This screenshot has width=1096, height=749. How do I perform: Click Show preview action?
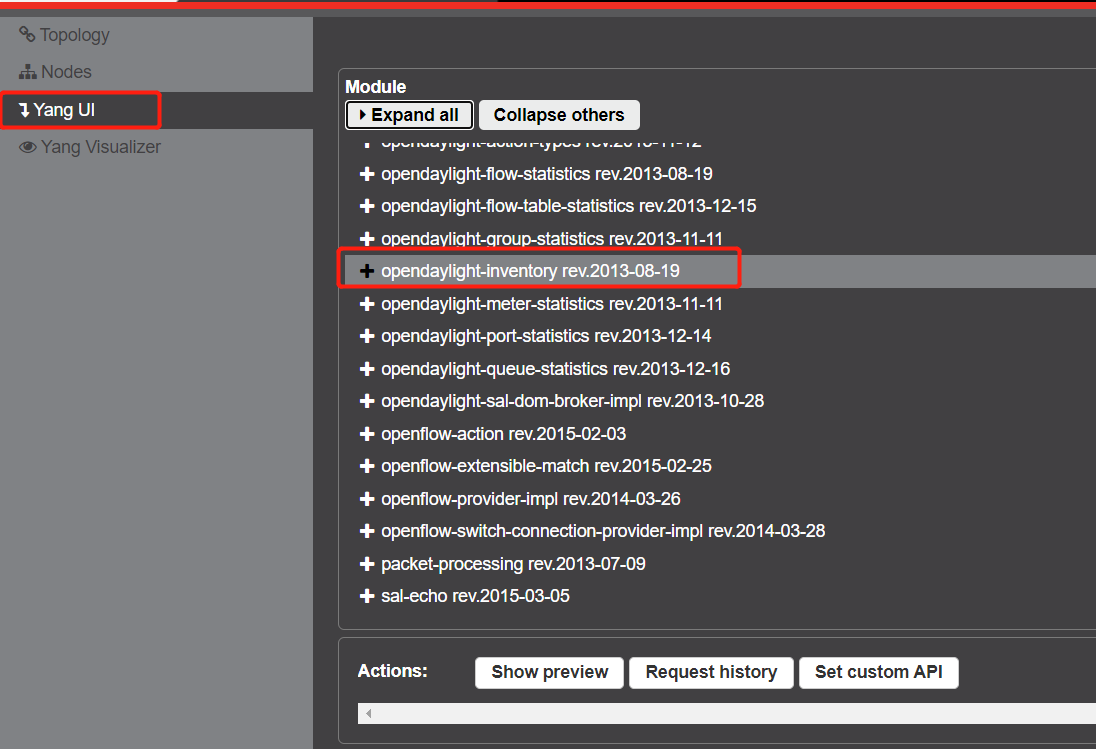click(x=548, y=672)
